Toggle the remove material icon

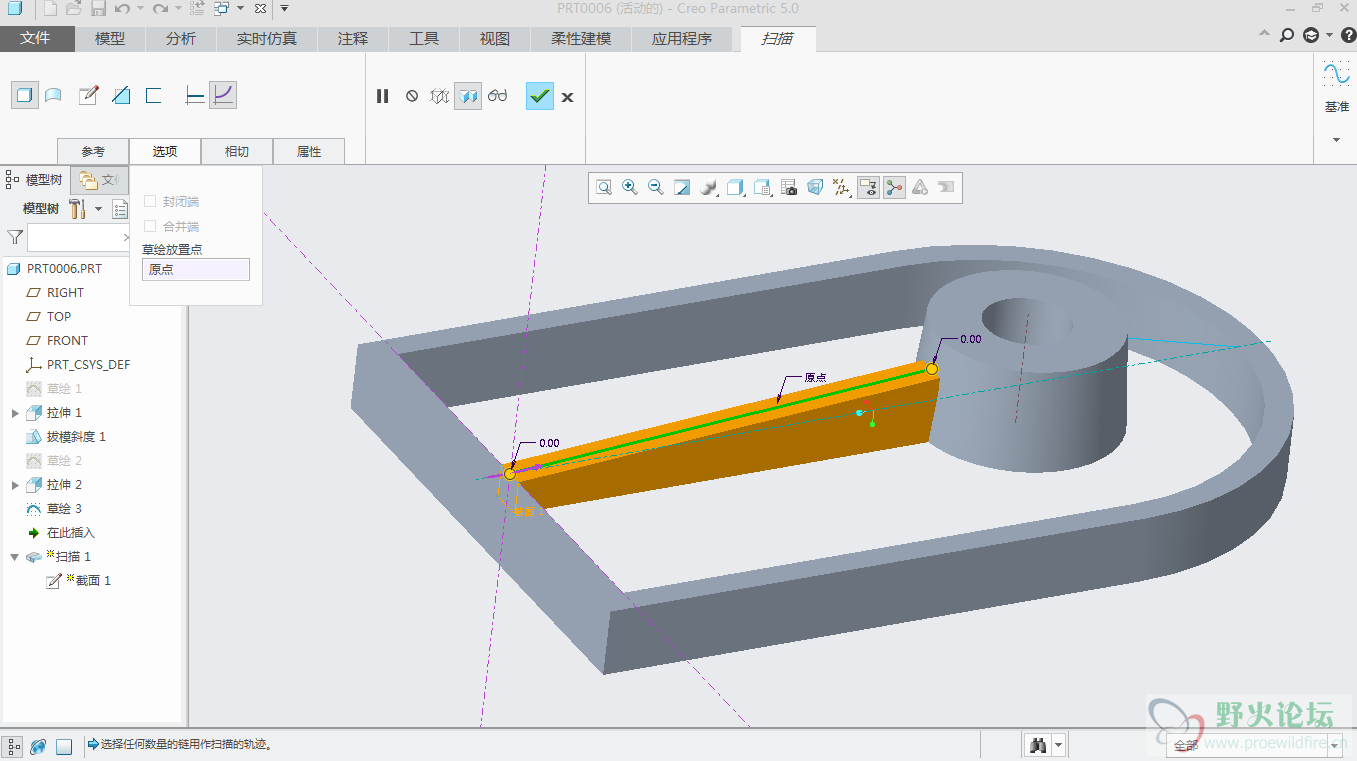point(121,96)
